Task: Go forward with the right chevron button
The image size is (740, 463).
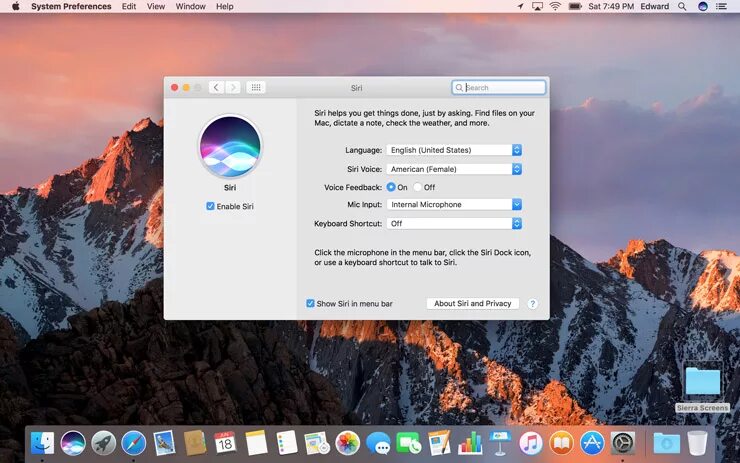Action: point(233,88)
